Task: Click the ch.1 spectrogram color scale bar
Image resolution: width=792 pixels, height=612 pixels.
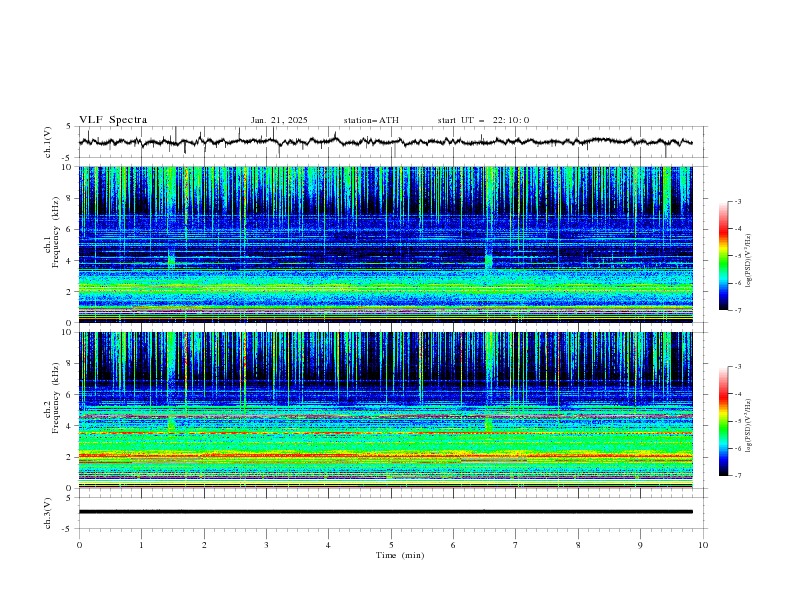Action: pyautogui.click(x=723, y=255)
